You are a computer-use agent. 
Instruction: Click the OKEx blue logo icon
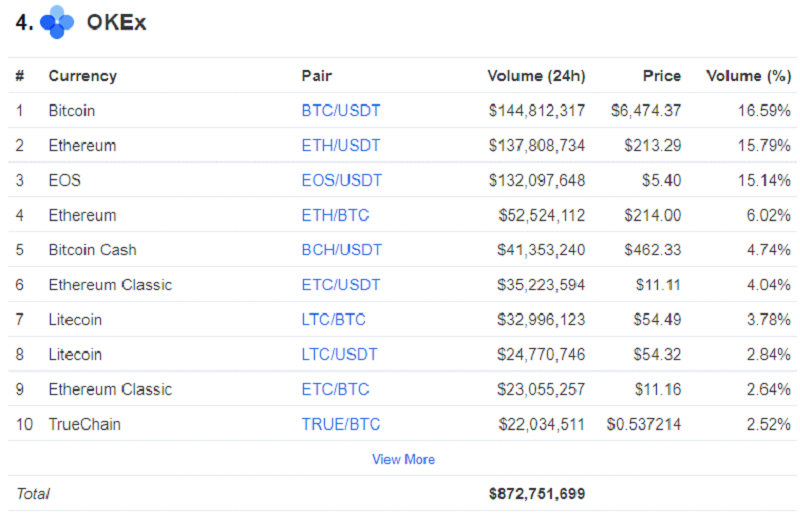(x=57, y=22)
